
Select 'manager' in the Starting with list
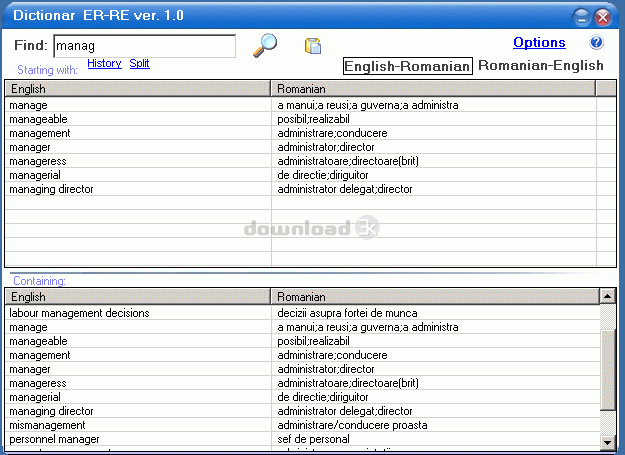point(29,147)
